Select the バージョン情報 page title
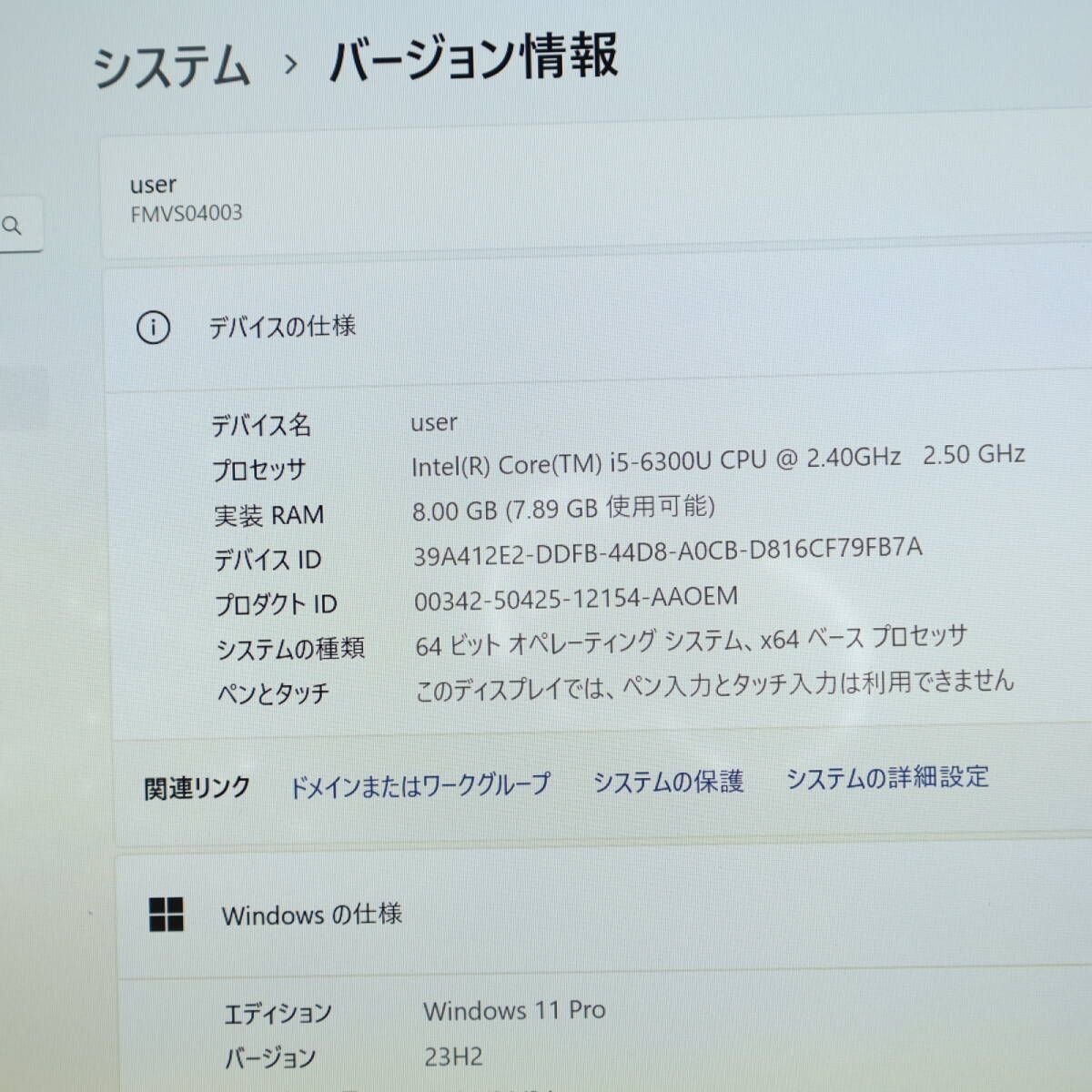 [x=473, y=56]
